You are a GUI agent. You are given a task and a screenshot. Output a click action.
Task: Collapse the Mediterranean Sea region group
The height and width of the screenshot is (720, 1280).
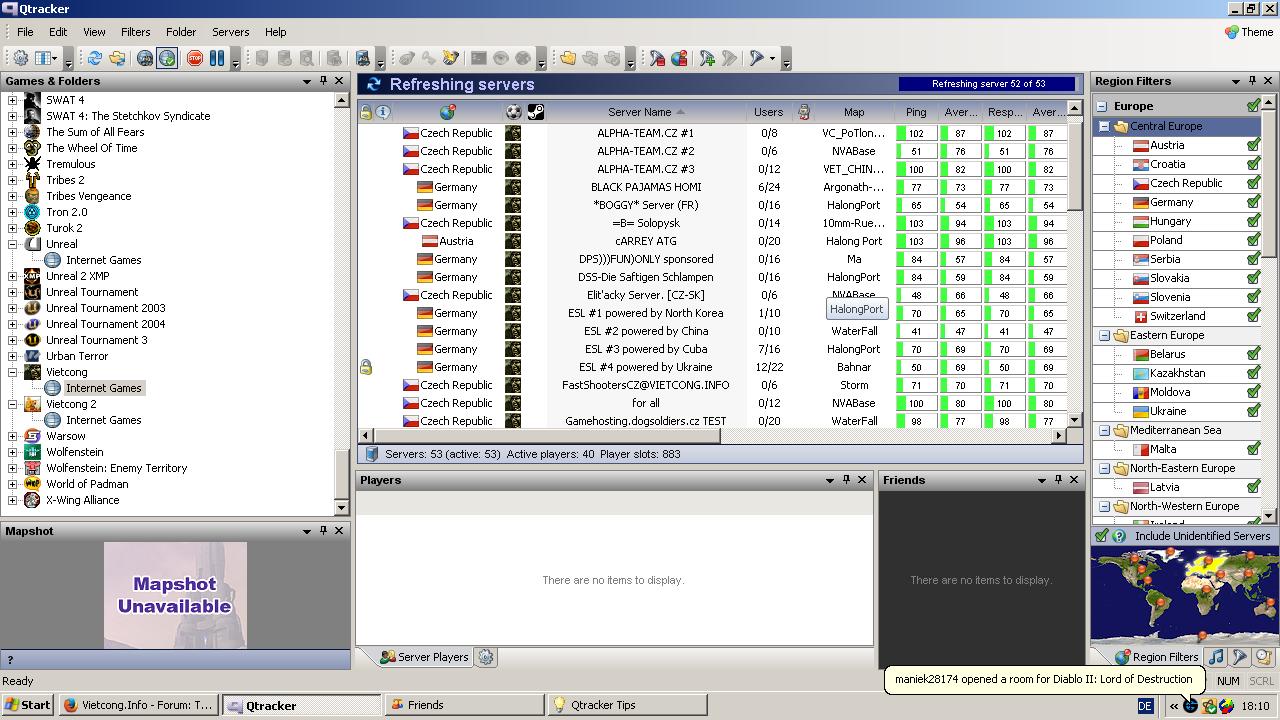pyautogui.click(x=1105, y=430)
